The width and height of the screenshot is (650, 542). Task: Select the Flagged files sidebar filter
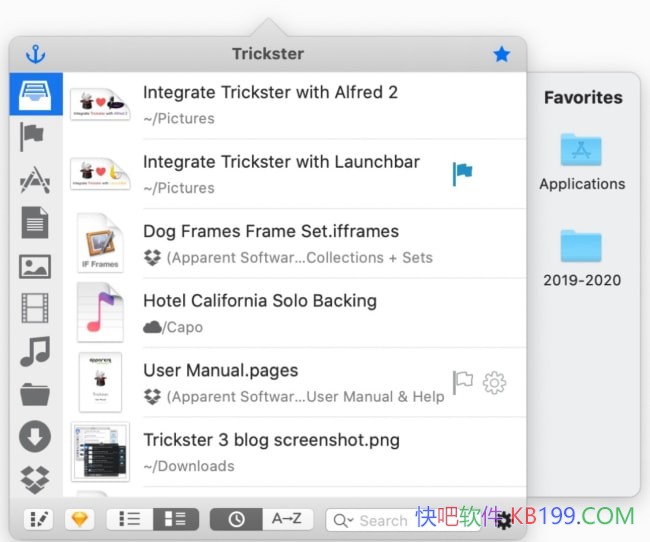pos(33,137)
